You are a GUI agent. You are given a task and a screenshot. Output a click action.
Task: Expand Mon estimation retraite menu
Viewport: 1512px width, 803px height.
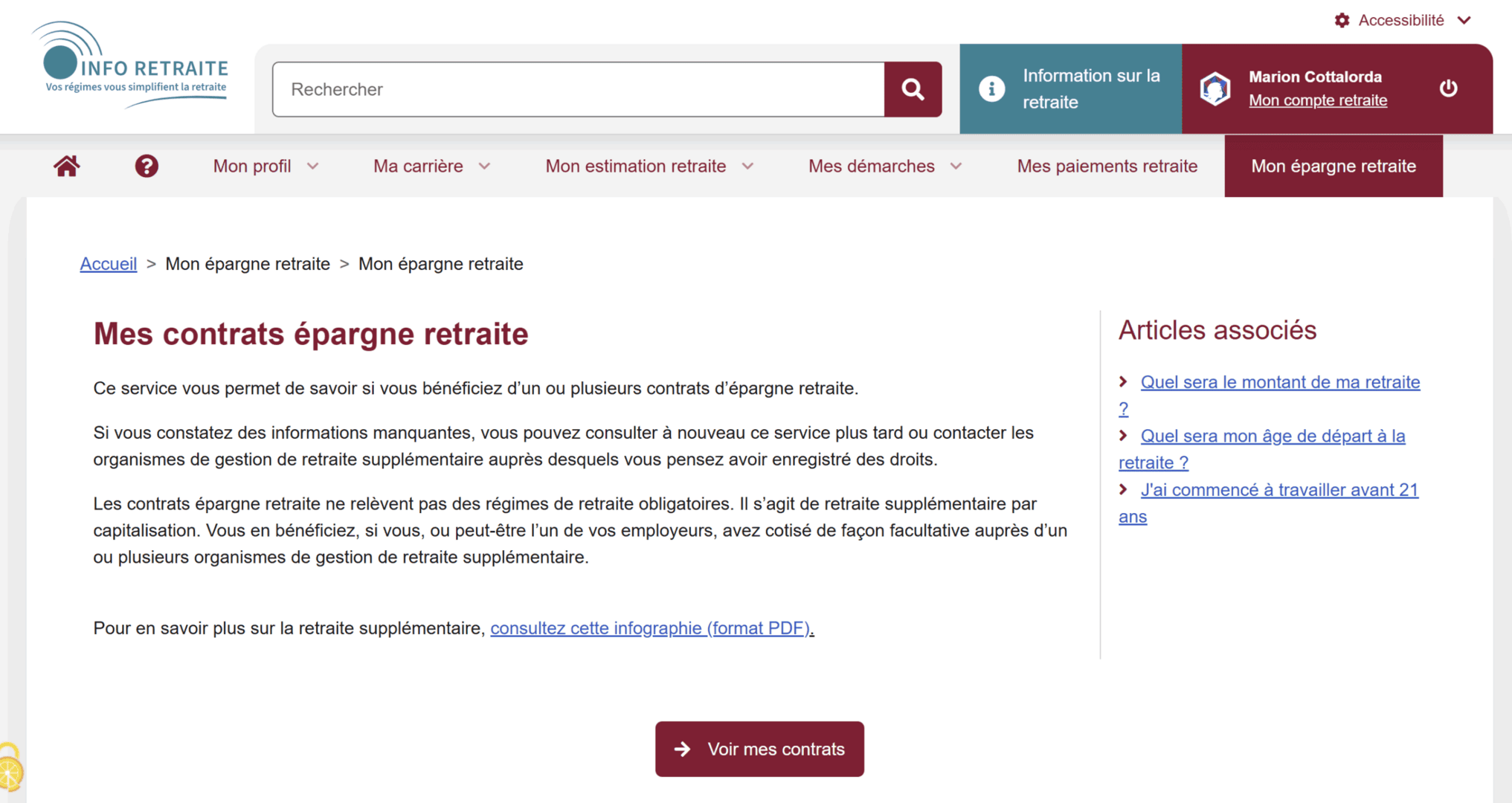pos(649,166)
